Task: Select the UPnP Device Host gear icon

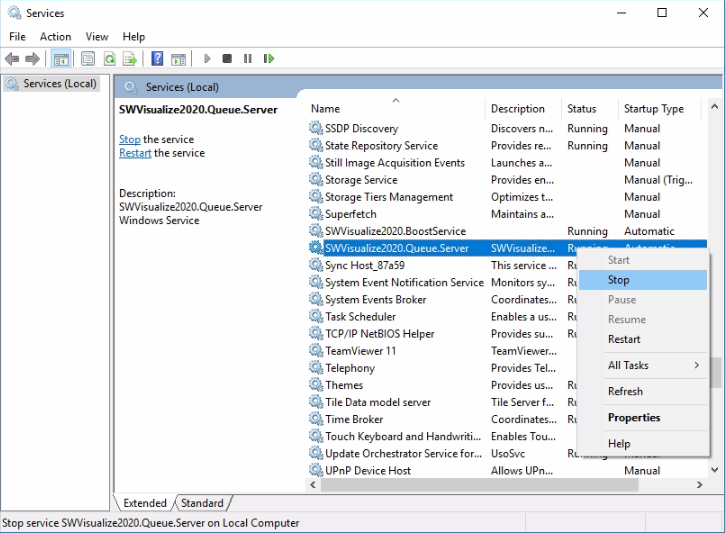Action: pos(316,470)
